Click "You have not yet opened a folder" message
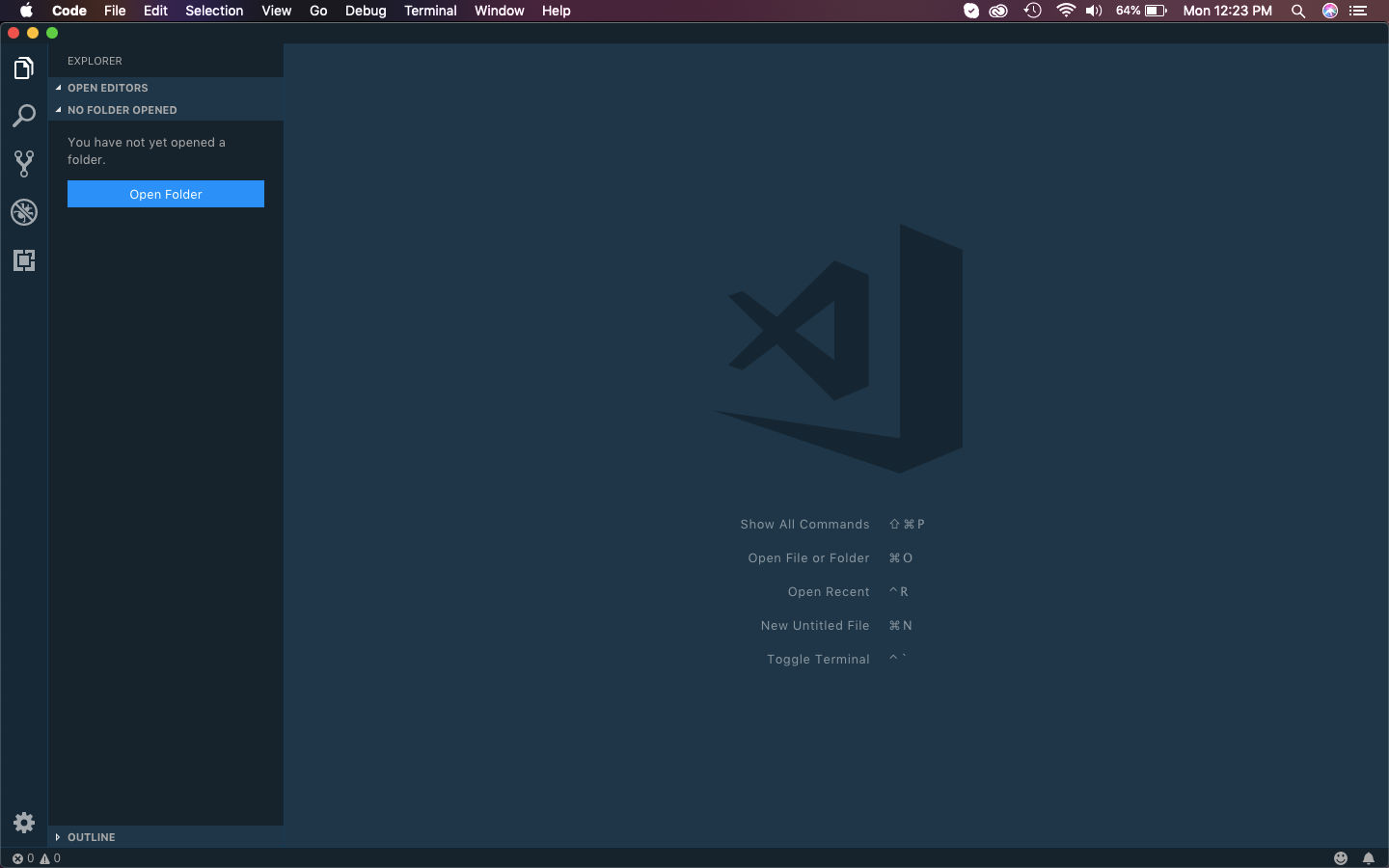Viewport: 1389px width, 868px height. [147, 150]
